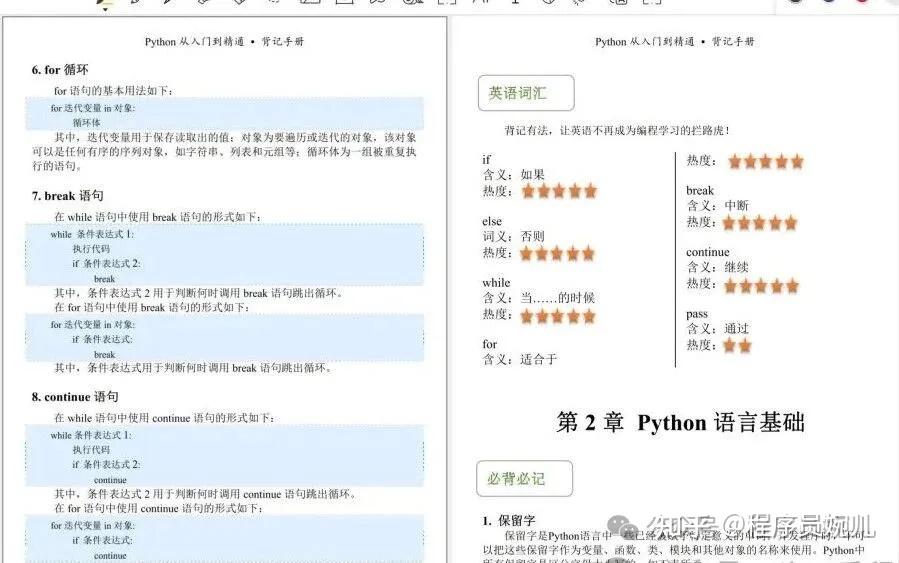899x563 pixels.
Task: Click the meaning "含义: 适合于"
Action: tap(519, 359)
